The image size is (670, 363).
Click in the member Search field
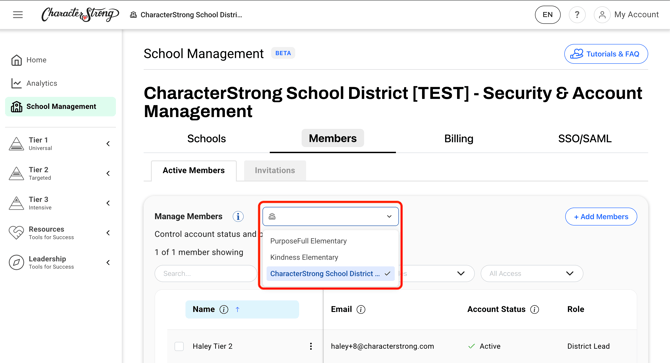206,274
